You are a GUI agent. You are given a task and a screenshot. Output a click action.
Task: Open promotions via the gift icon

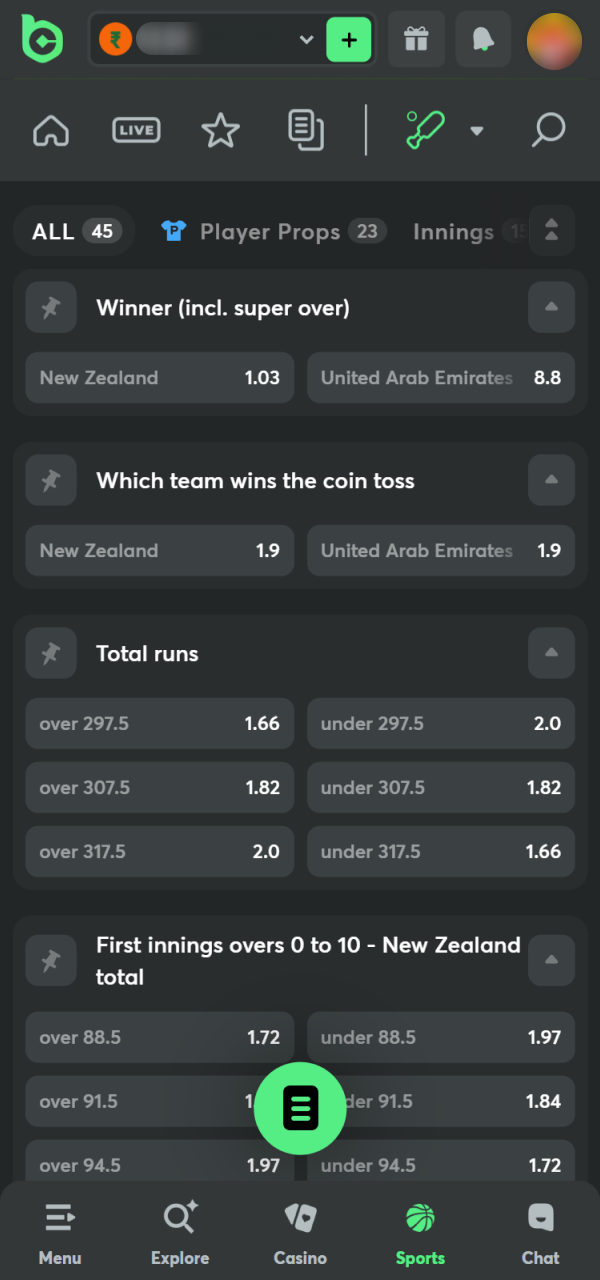pyautogui.click(x=416, y=39)
